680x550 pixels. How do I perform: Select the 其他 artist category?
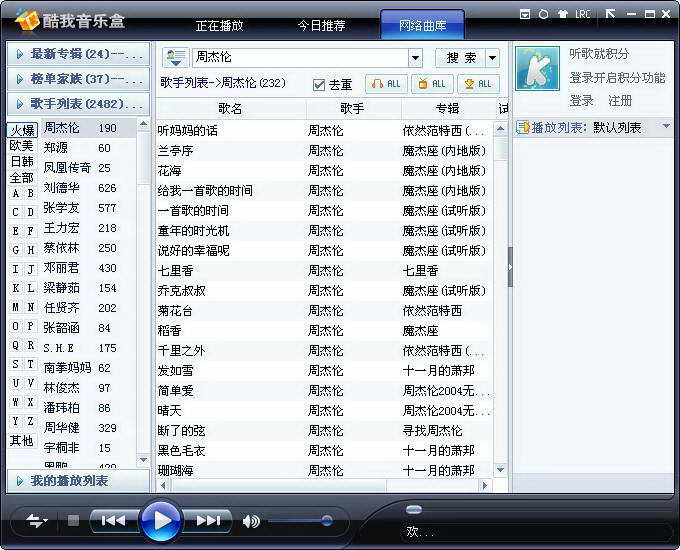click(22, 441)
